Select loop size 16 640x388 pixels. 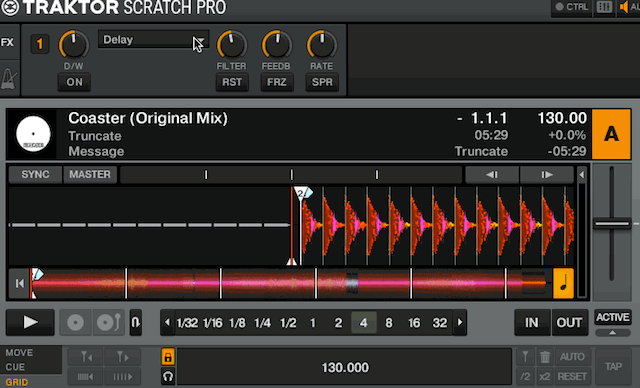tap(414, 323)
